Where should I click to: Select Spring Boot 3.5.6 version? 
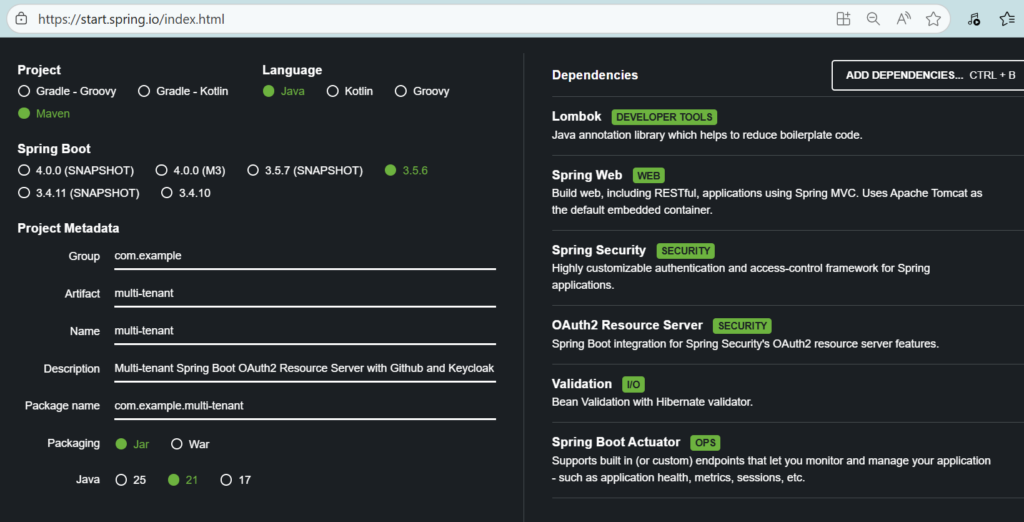(407, 171)
